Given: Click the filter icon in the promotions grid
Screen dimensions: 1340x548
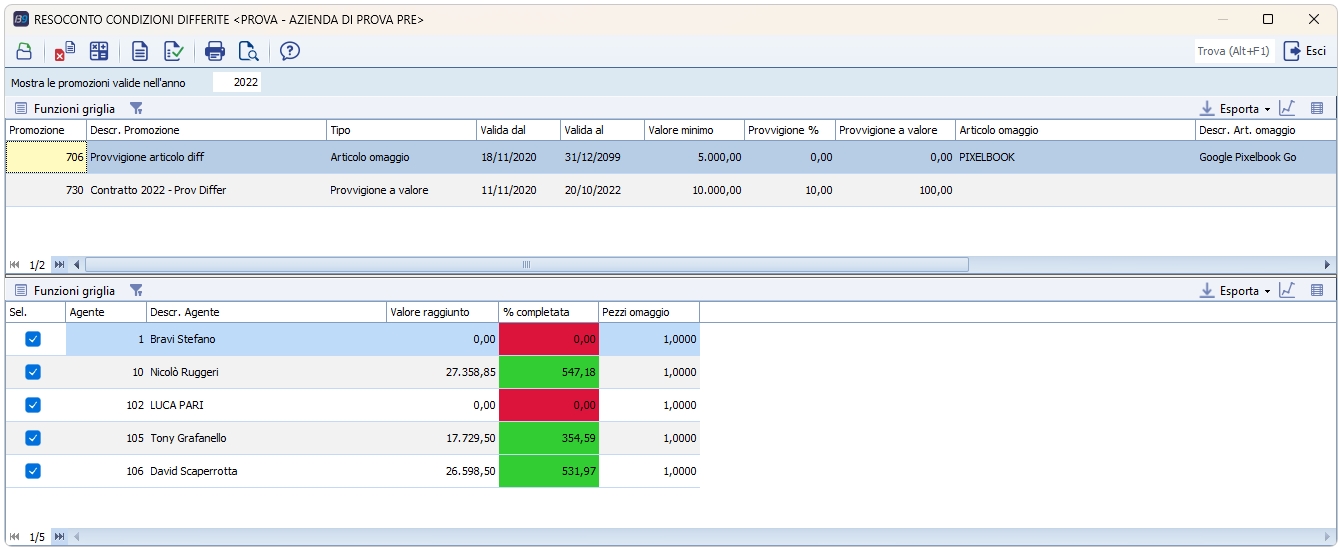Looking at the screenshot, I should (137, 108).
